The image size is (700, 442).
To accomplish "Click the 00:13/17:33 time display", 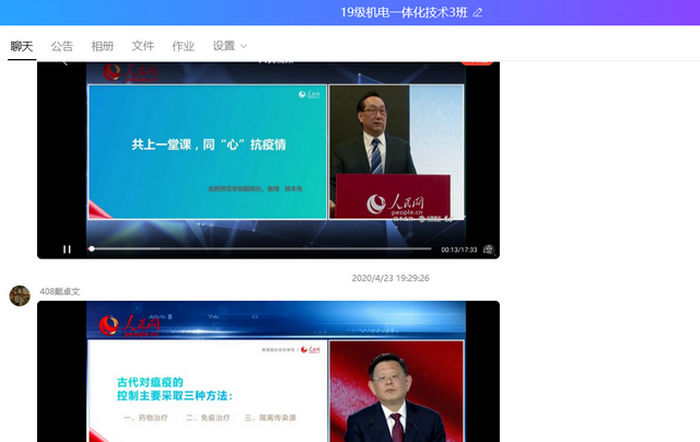I will tap(459, 249).
